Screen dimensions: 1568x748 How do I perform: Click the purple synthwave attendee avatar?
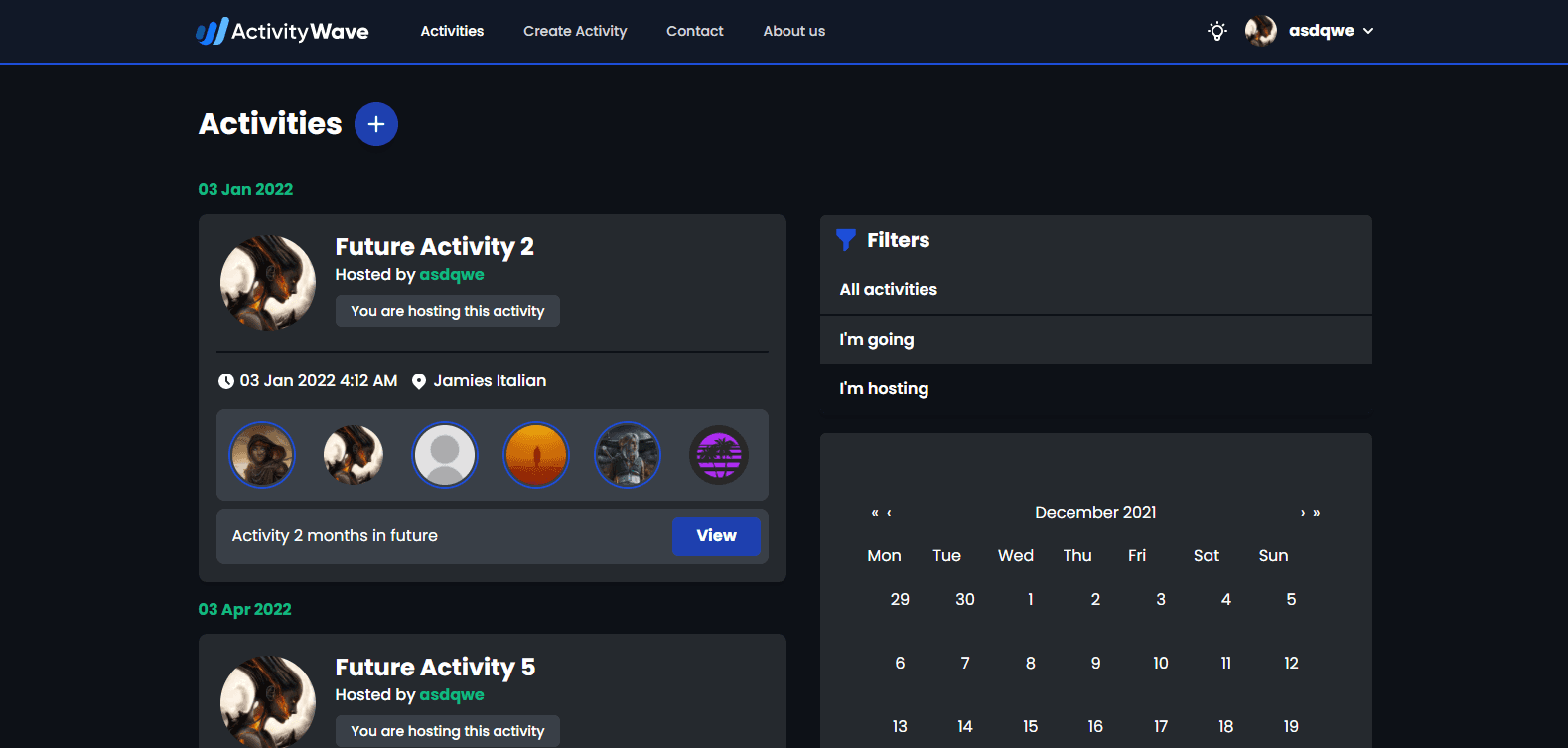point(719,455)
